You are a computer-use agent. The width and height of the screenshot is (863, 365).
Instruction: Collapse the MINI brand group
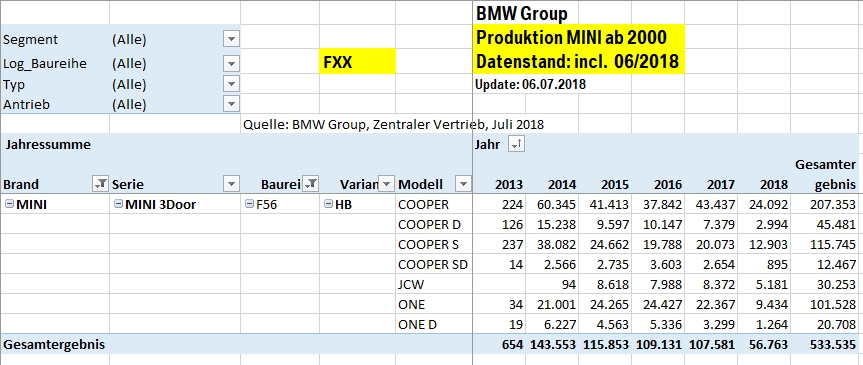(x=9, y=204)
